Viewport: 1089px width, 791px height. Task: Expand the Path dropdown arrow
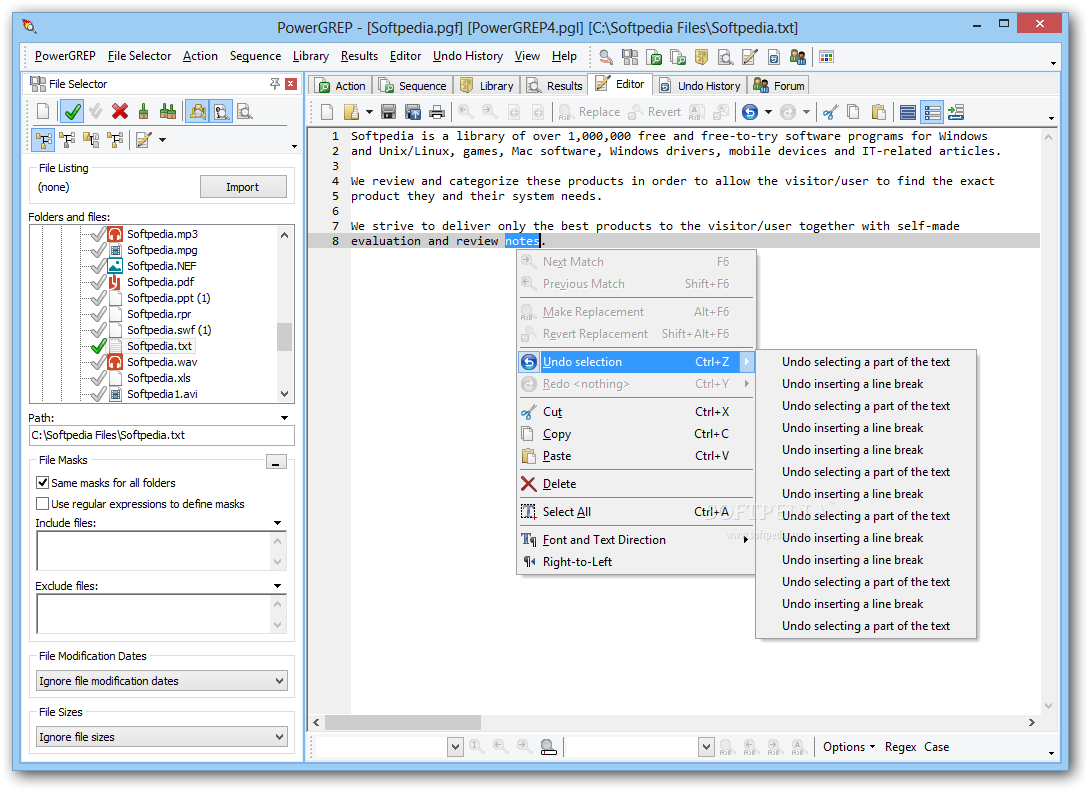point(284,418)
